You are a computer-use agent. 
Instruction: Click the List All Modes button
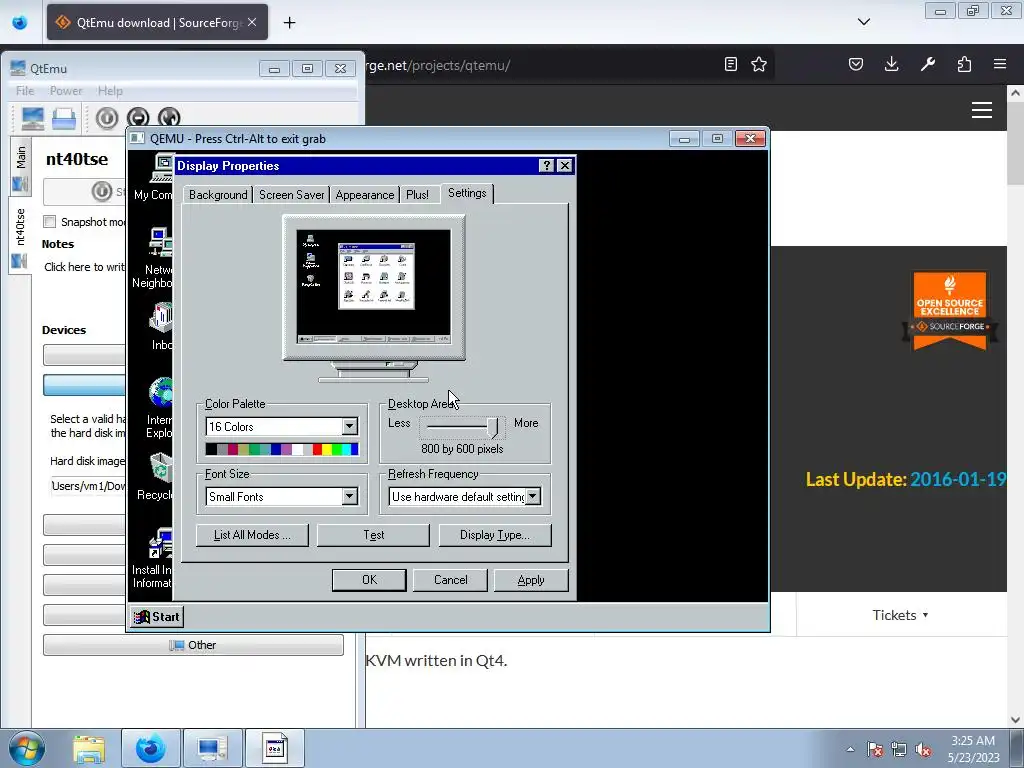[x=252, y=535]
